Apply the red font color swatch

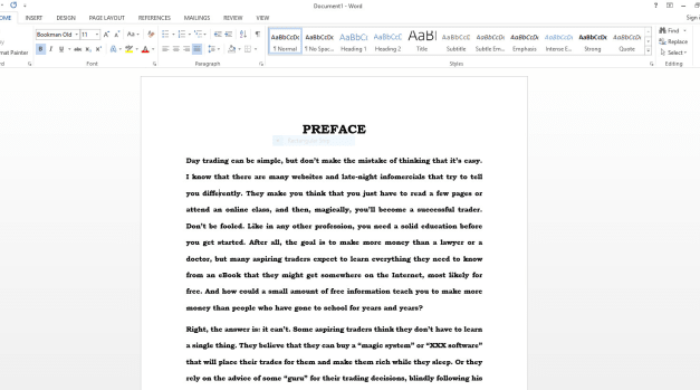click(145, 50)
